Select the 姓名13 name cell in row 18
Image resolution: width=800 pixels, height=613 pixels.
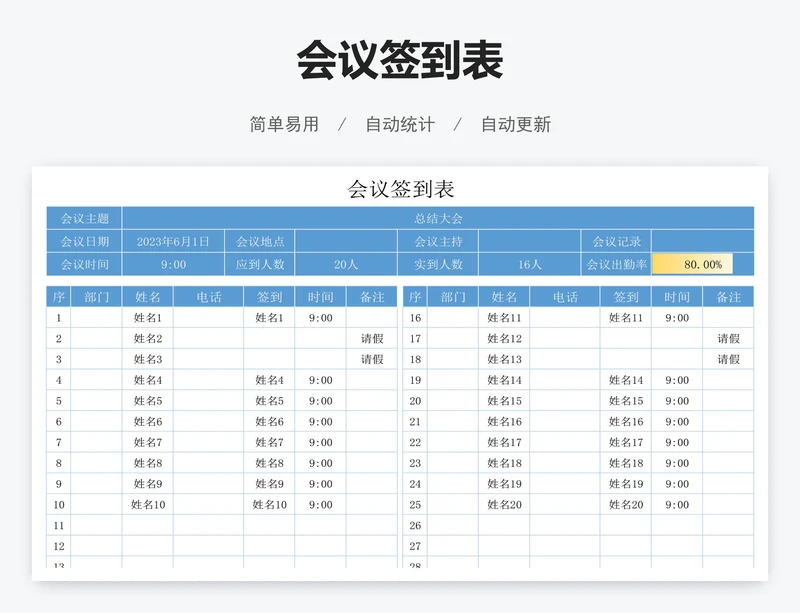(x=504, y=359)
